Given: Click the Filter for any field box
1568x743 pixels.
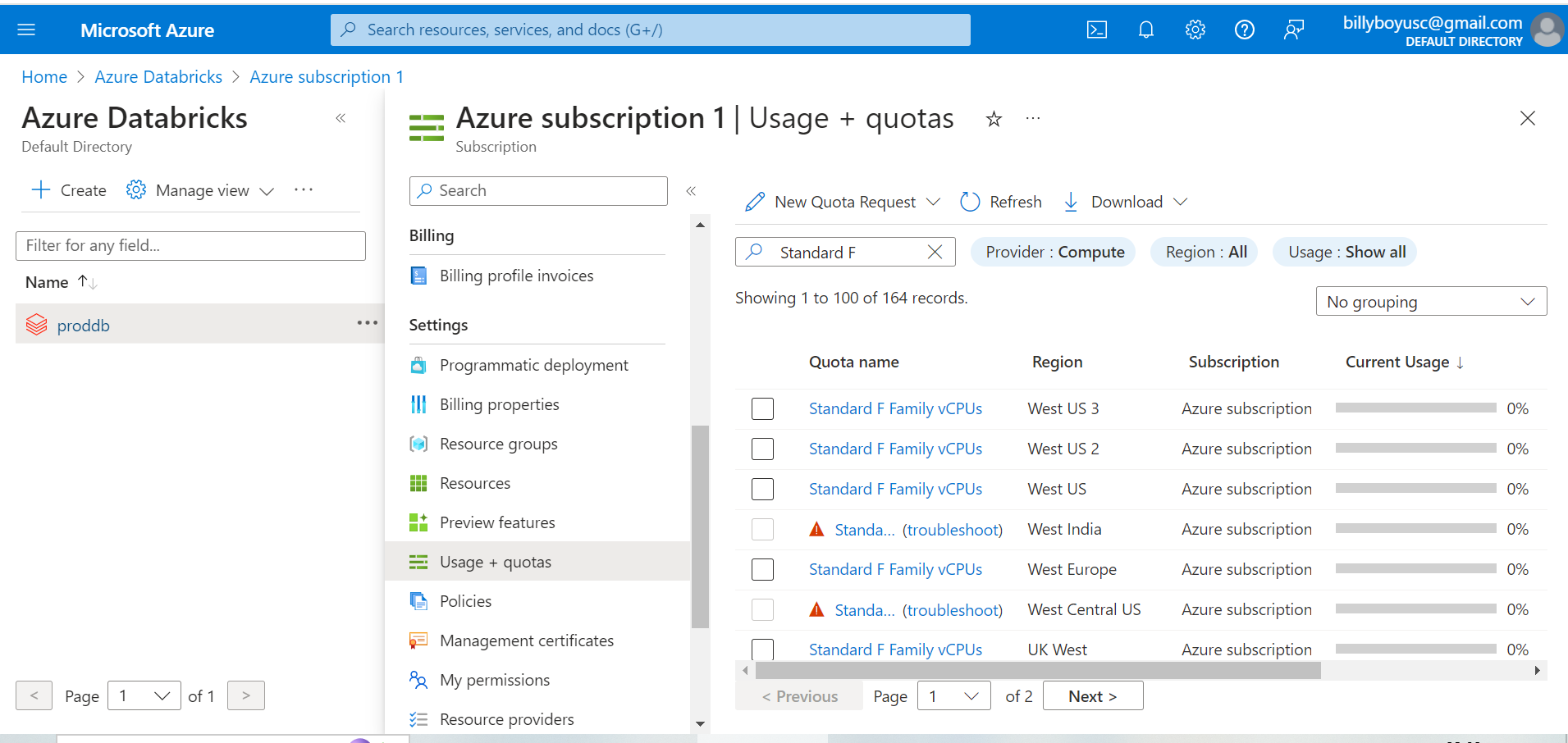Looking at the screenshot, I should pyautogui.click(x=190, y=245).
